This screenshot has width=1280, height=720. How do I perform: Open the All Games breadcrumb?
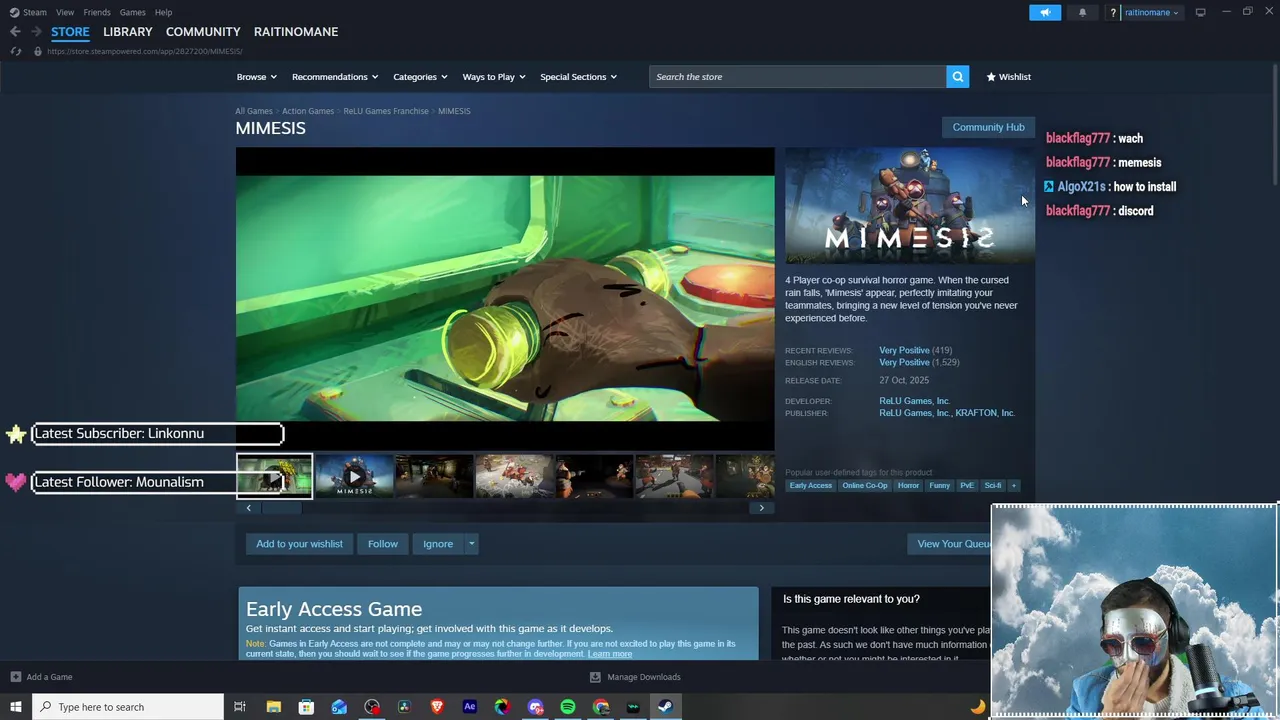click(x=254, y=111)
